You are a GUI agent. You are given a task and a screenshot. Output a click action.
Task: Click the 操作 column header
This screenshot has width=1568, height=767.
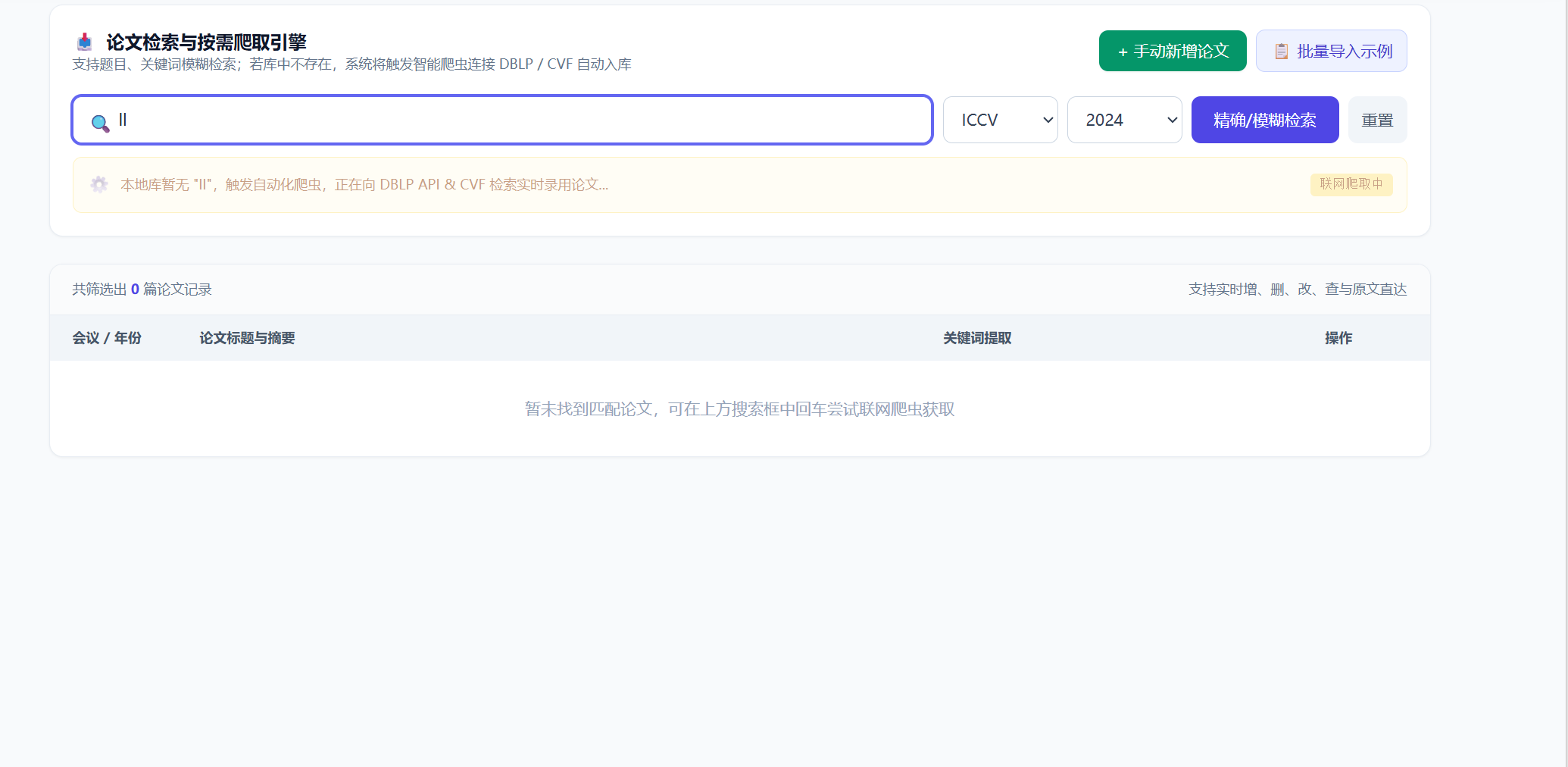tap(1338, 338)
